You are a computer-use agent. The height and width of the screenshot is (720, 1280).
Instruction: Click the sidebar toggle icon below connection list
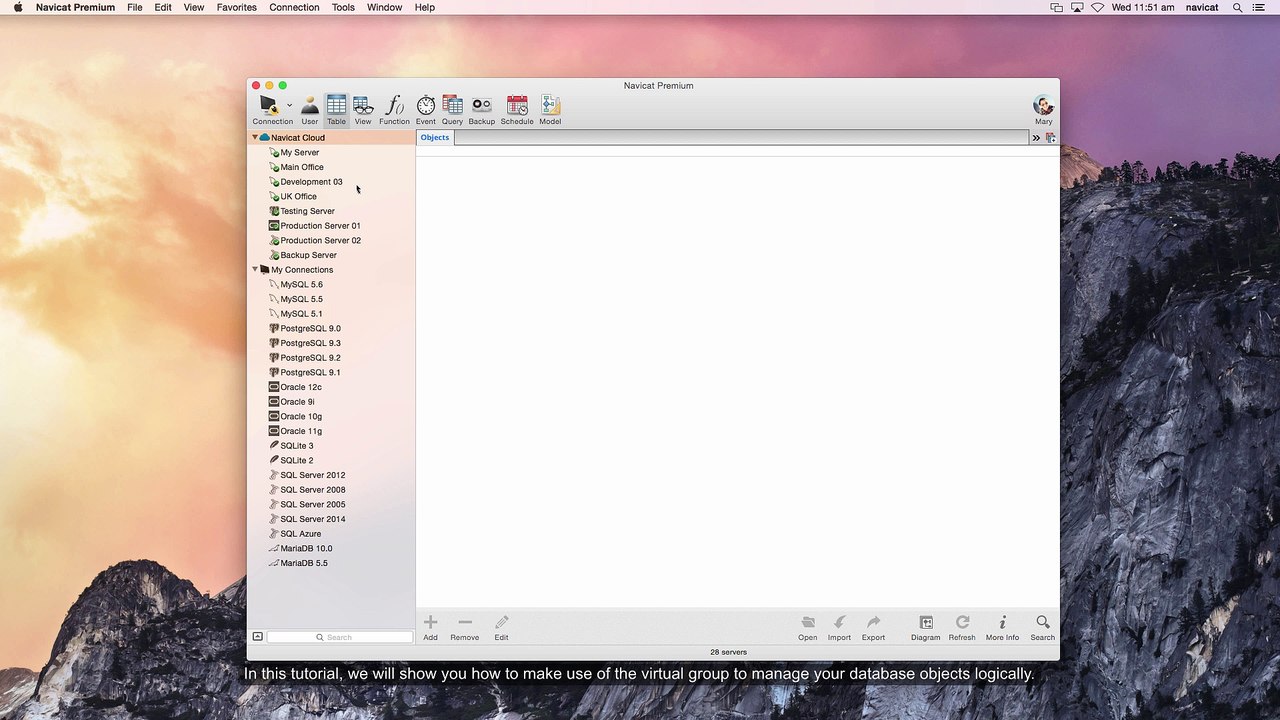[257, 637]
